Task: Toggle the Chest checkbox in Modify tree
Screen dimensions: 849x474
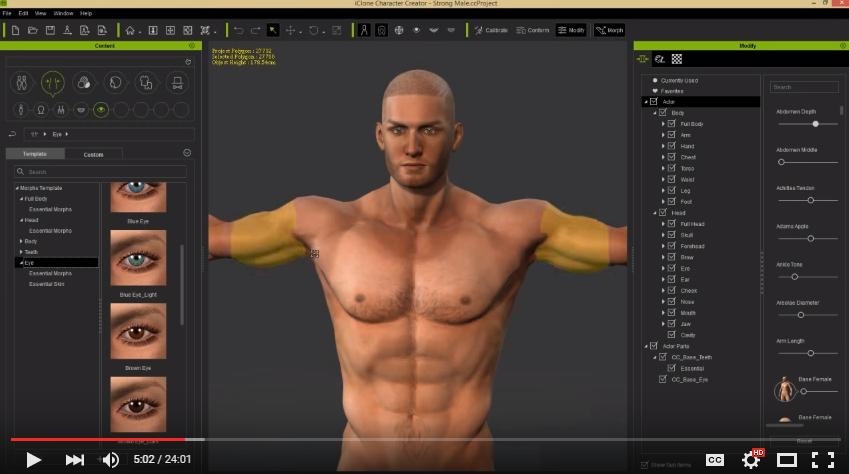Action: click(x=672, y=157)
